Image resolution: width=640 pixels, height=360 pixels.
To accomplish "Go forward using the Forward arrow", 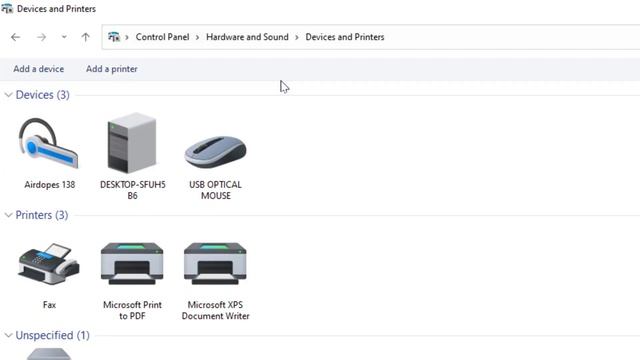I will point(41,37).
